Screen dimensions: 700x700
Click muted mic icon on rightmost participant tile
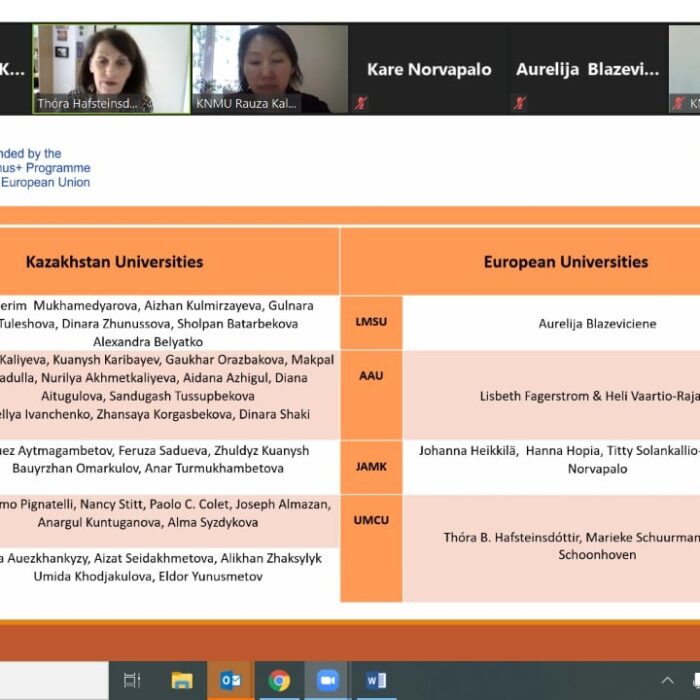678,103
